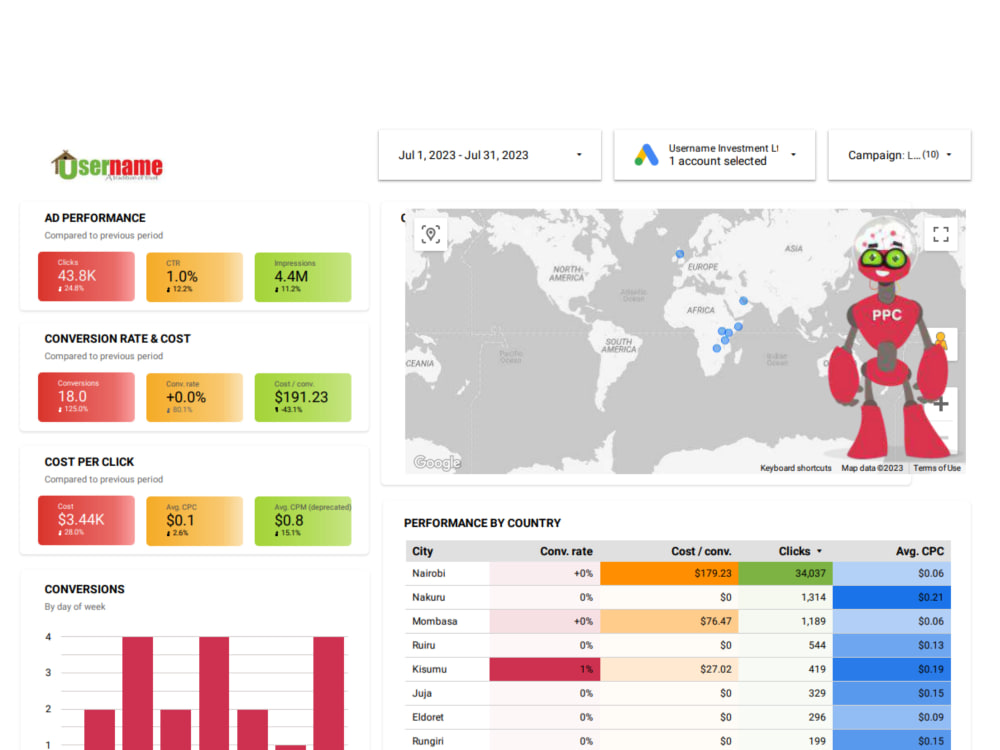Click Kisumu's 1% conversion rate cell
The image size is (1000, 750).
click(545, 669)
